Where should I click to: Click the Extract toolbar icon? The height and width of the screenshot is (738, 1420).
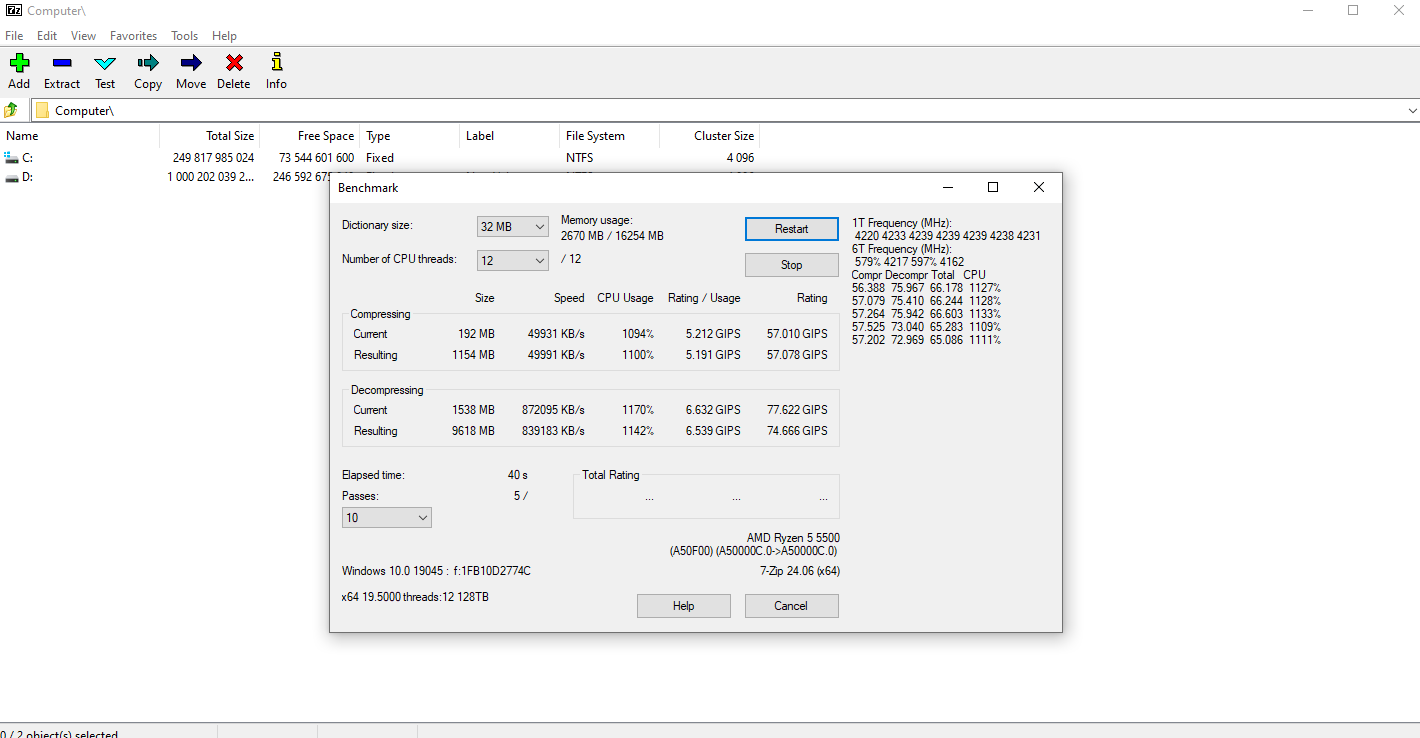click(x=62, y=63)
